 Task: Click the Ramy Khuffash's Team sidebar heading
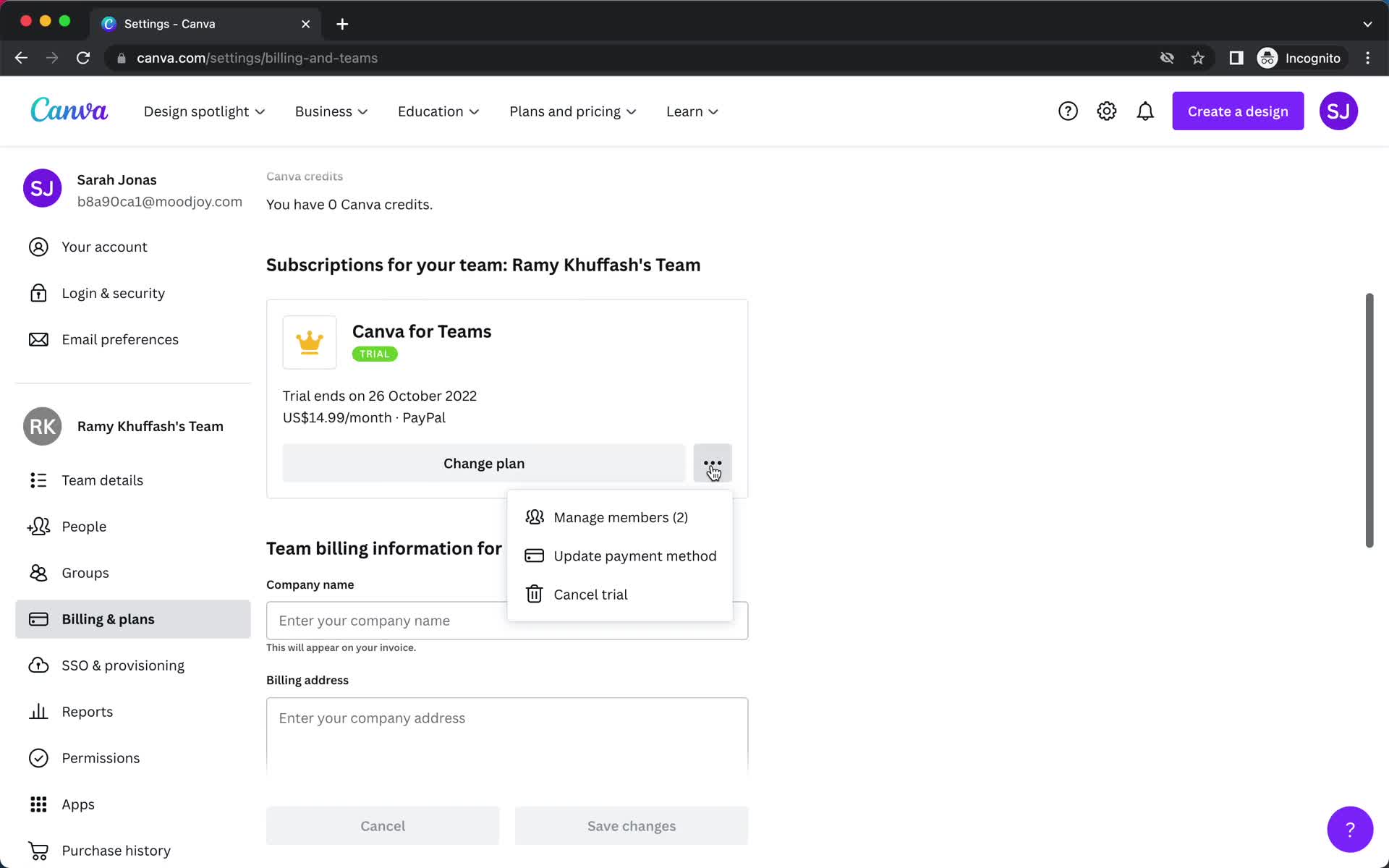(150, 426)
